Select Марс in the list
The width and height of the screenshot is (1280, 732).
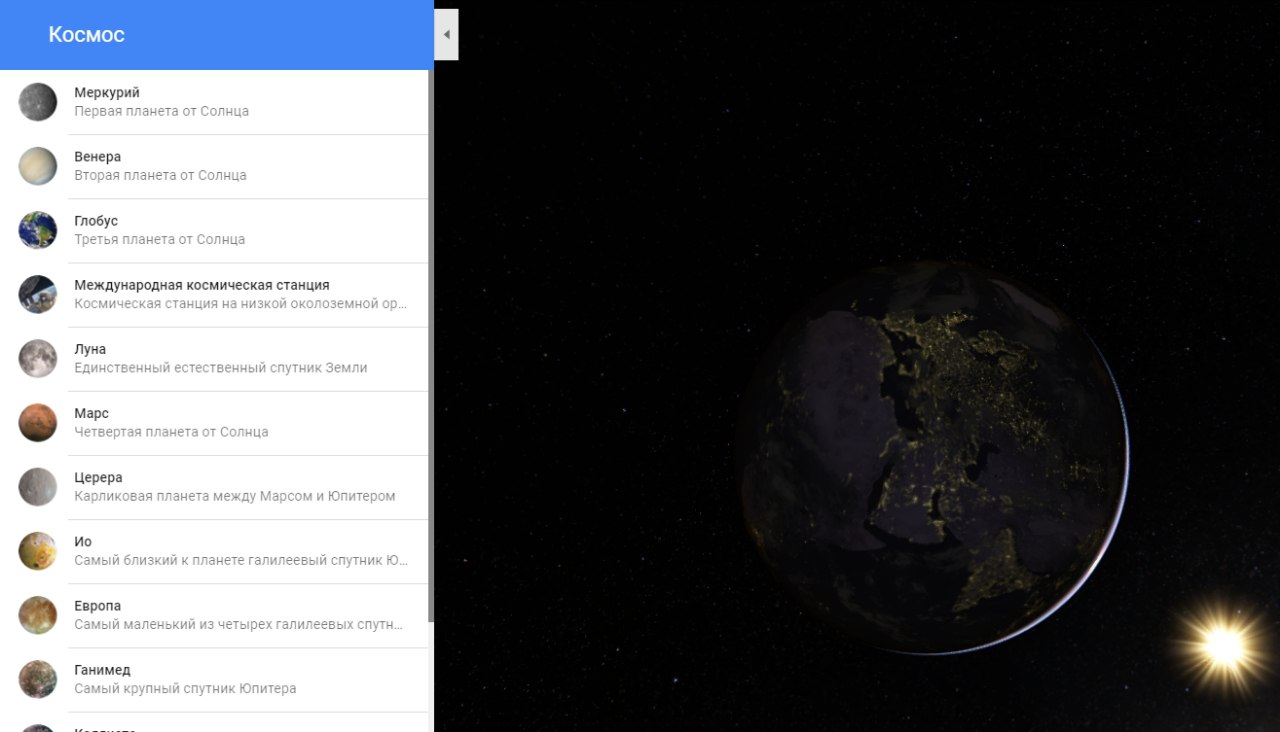[214, 422]
